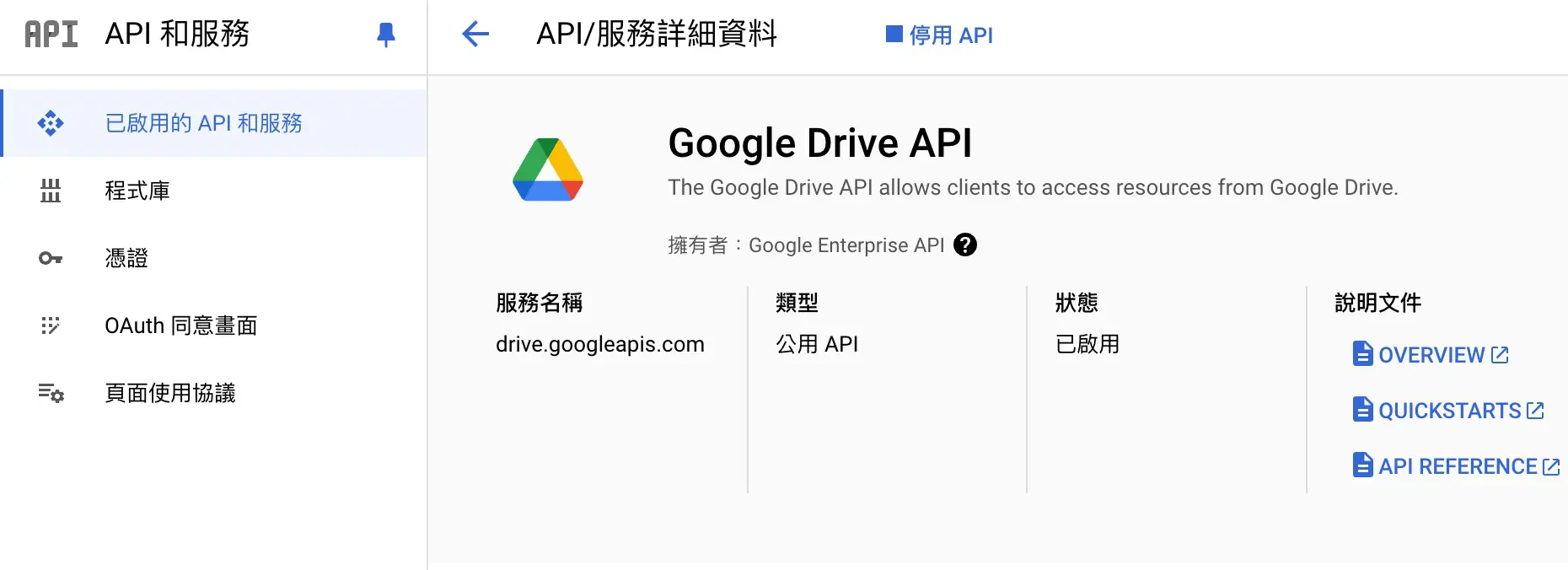This screenshot has height=570, width=1568.
Task: Click the external-link icon after API REFERENCE
Action: click(x=1551, y=466)
